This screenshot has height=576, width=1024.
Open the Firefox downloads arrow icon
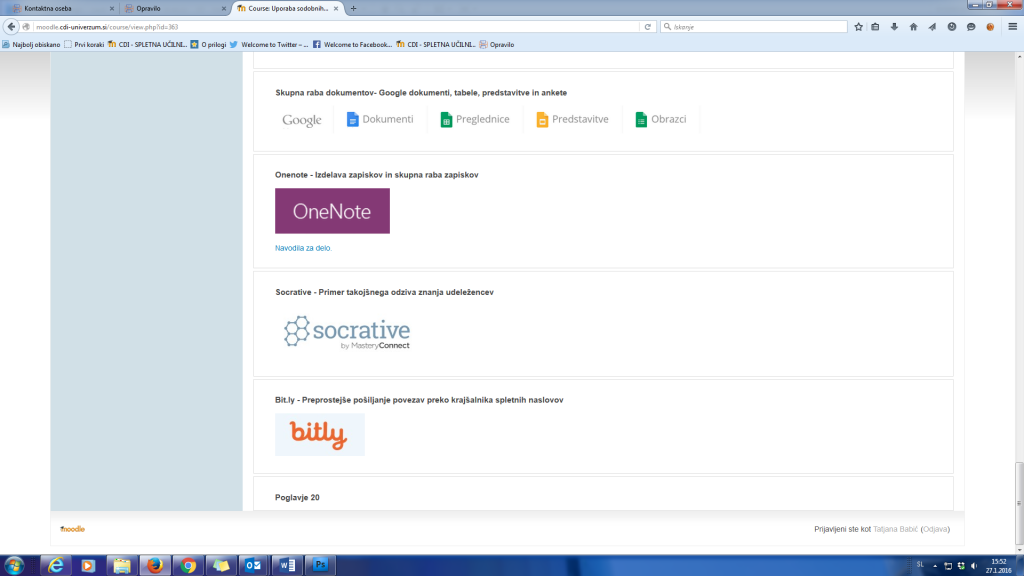(894, 27)
